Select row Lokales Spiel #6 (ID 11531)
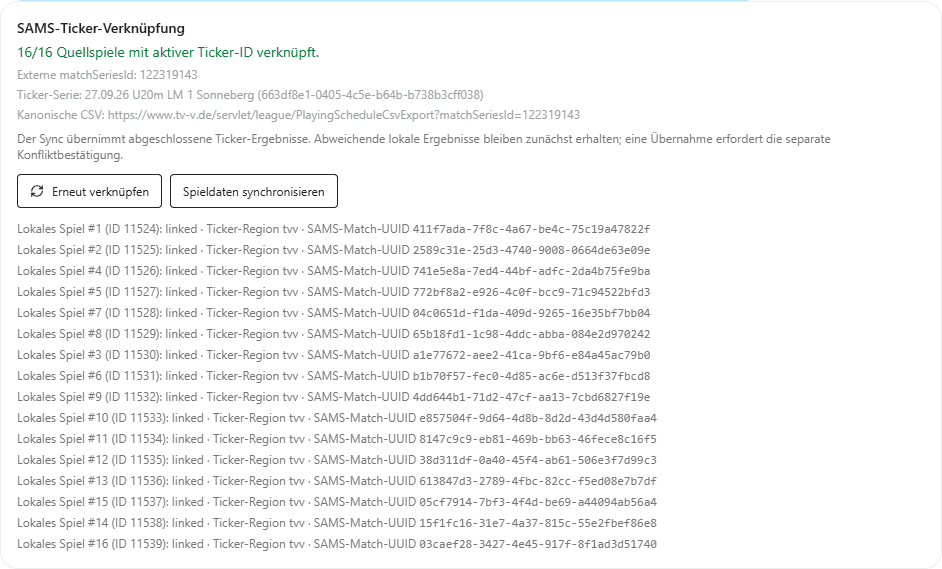942x569 pixels. 333,376
